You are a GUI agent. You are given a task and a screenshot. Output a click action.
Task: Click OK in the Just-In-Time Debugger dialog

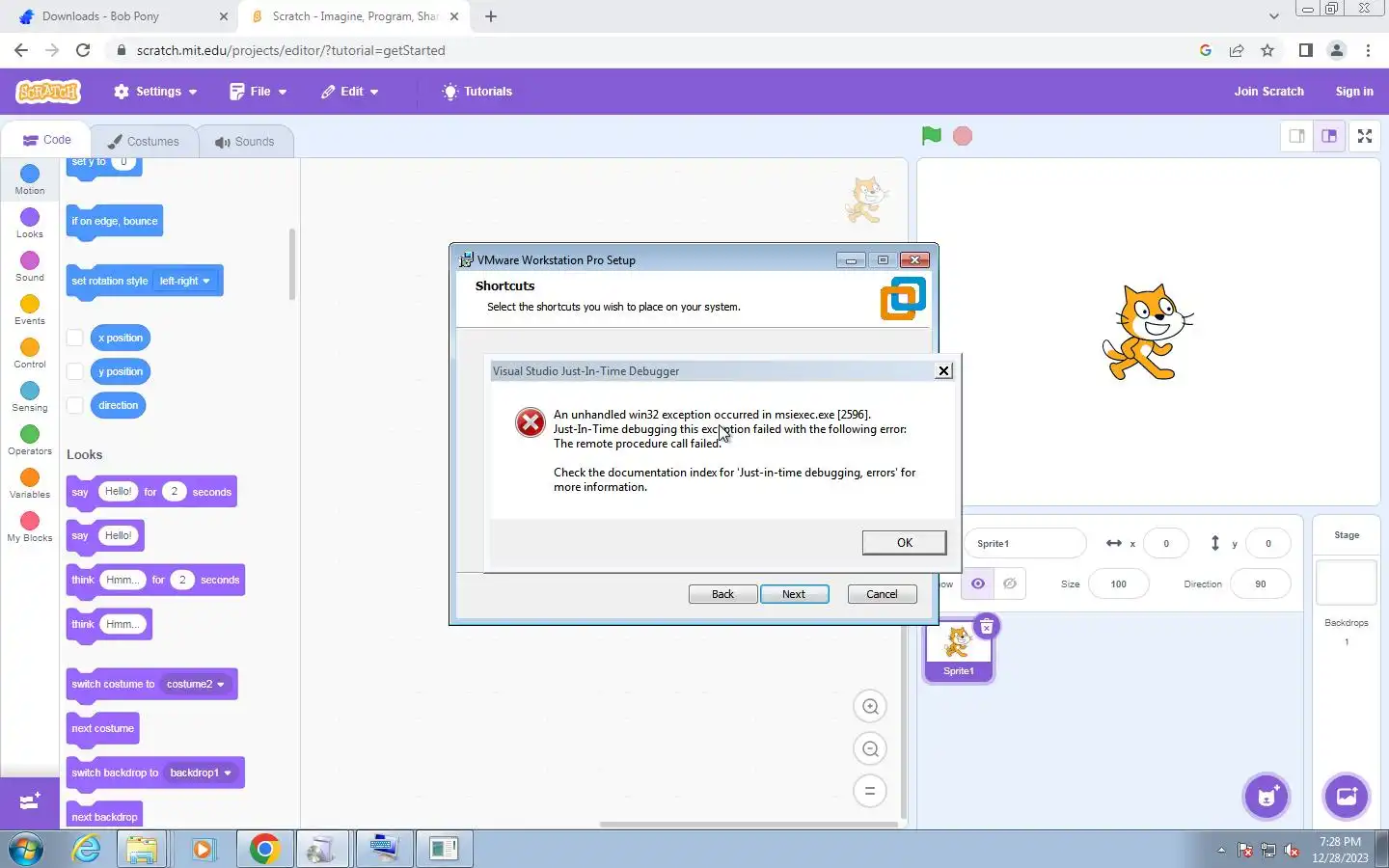coord(904,542)
